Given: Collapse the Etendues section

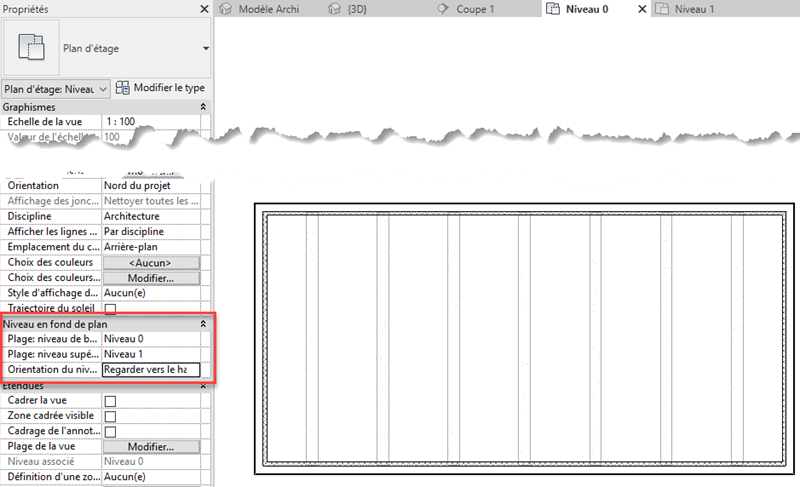Looking at the screenshot, I should tap(204, 385).
